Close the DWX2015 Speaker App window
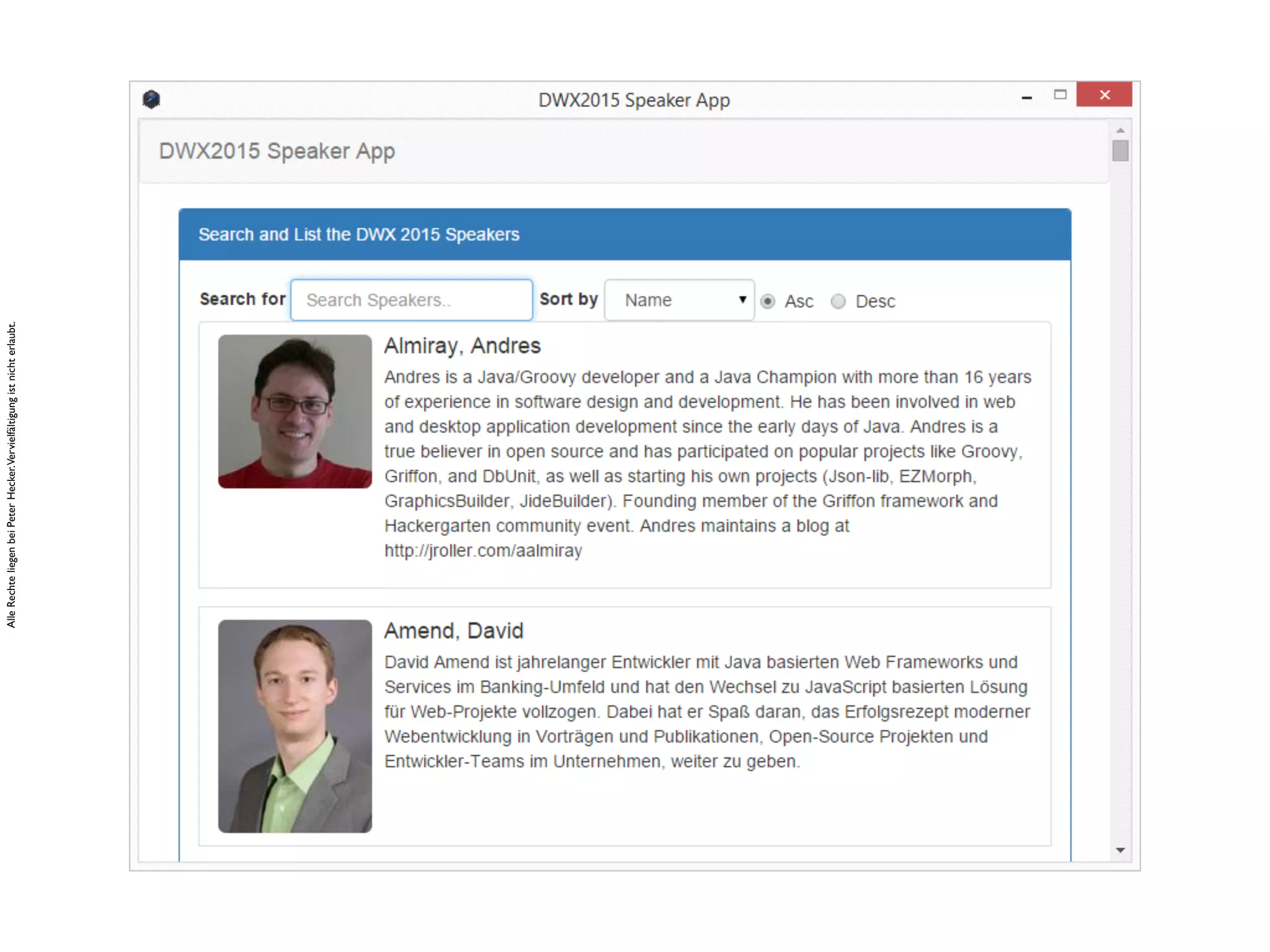 tap(1104, 95)
